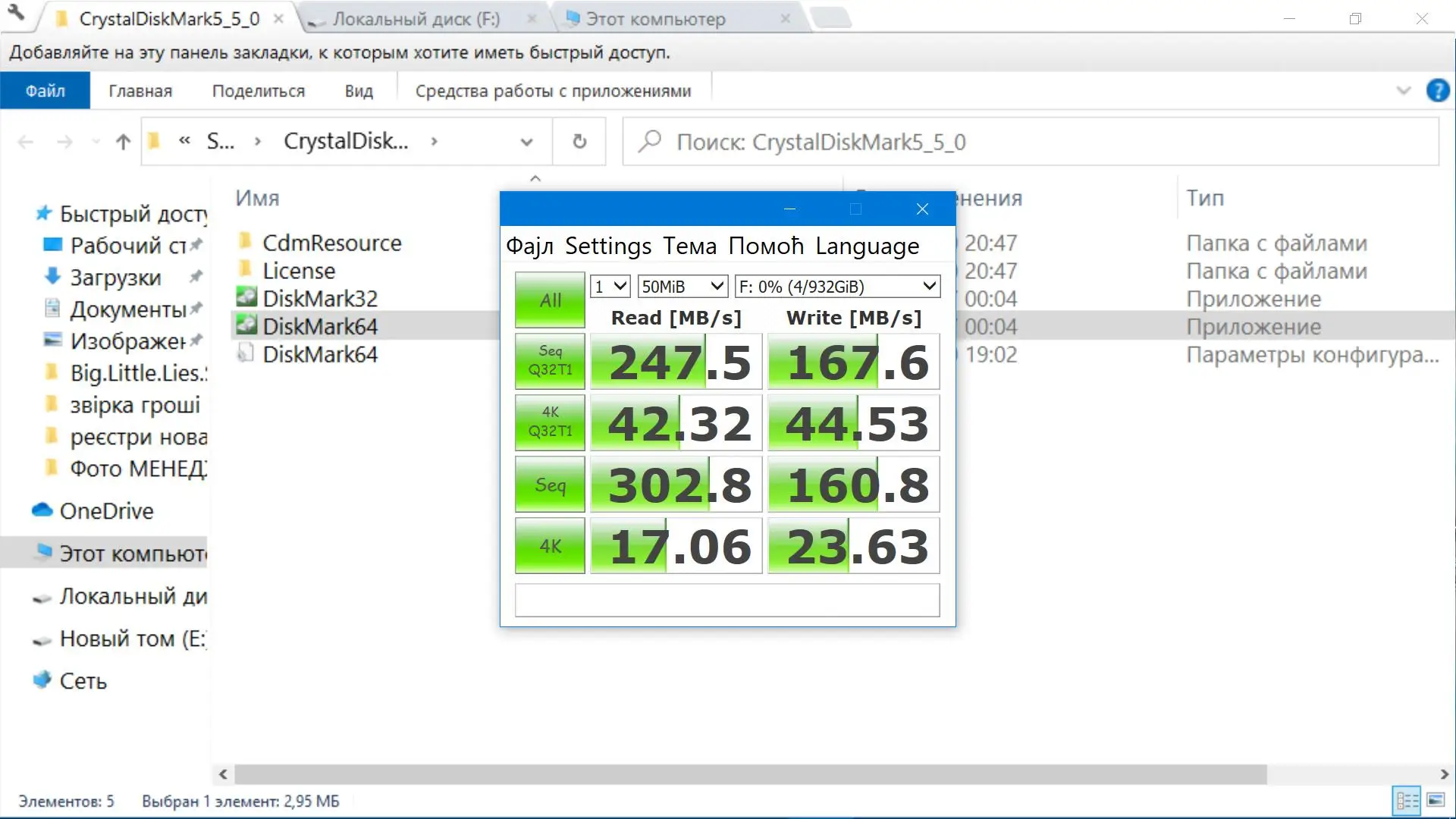
Task: Switch to large icons view in status bar
Action: click(1436, 801)
